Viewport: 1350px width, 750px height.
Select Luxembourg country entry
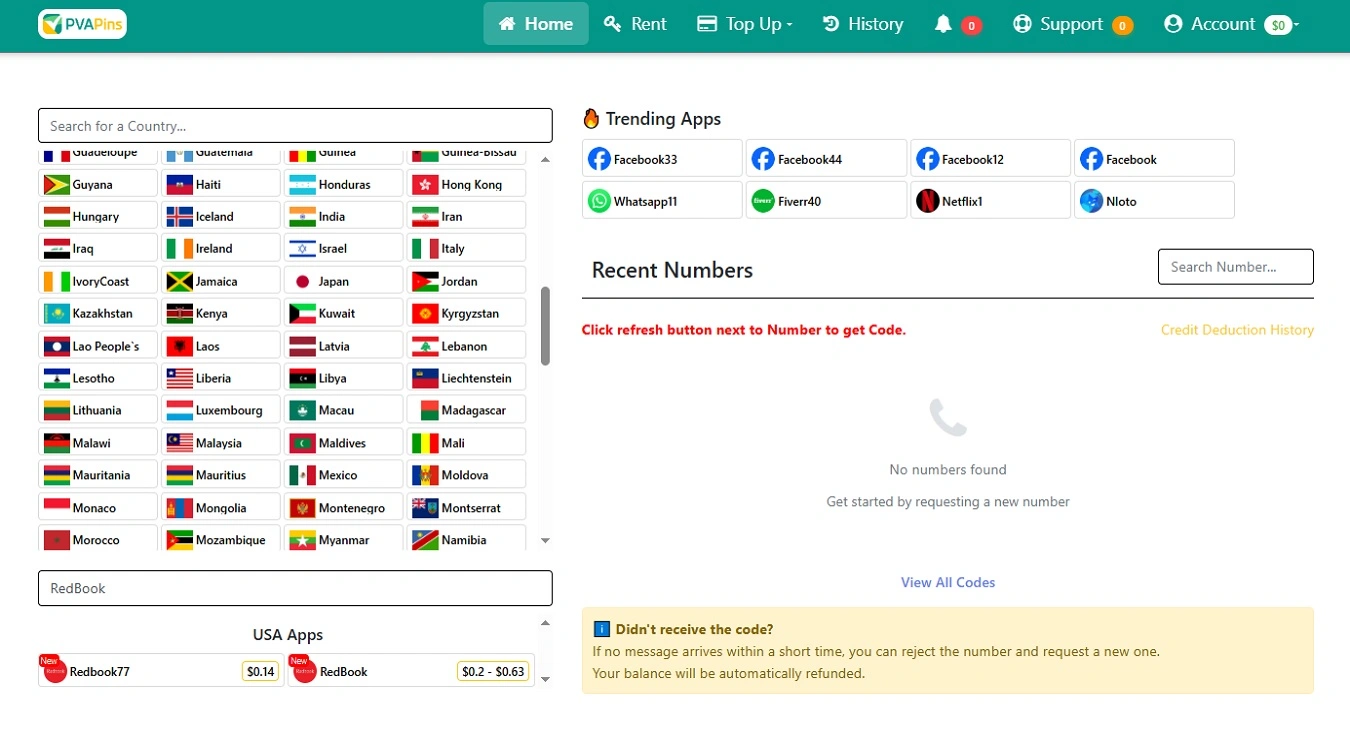click(x=221, y=410)
